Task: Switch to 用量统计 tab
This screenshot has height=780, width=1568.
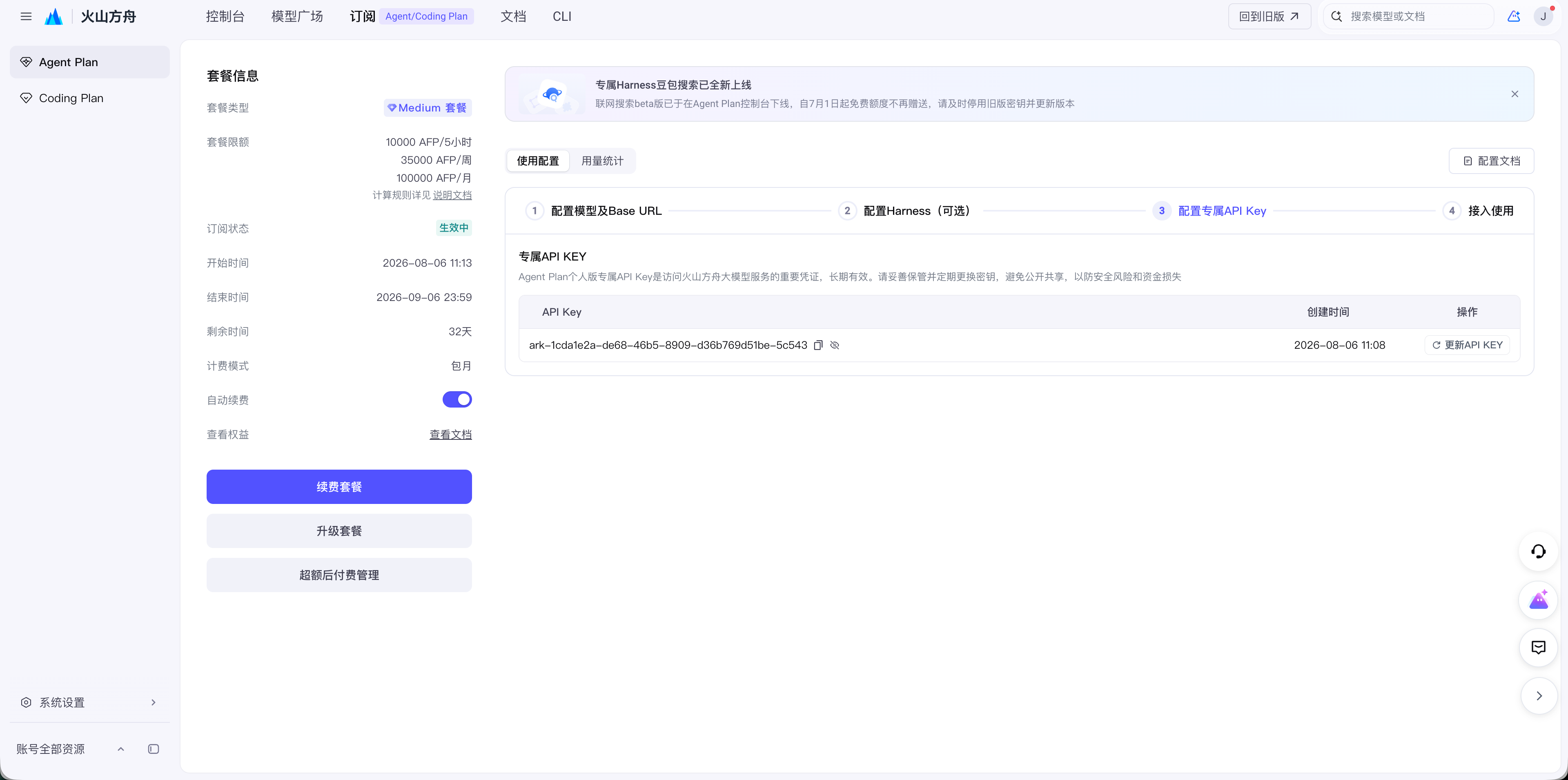Action: pos(602,161)
